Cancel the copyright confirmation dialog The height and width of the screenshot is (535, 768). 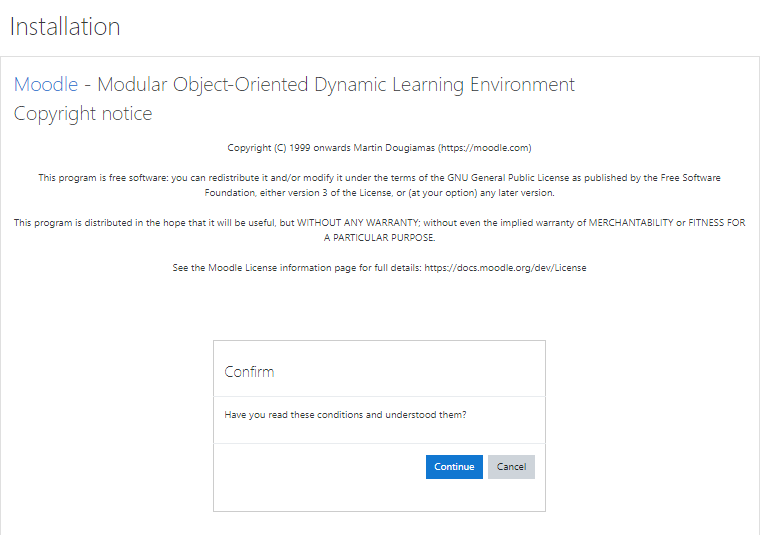click(x=511, y=467)
